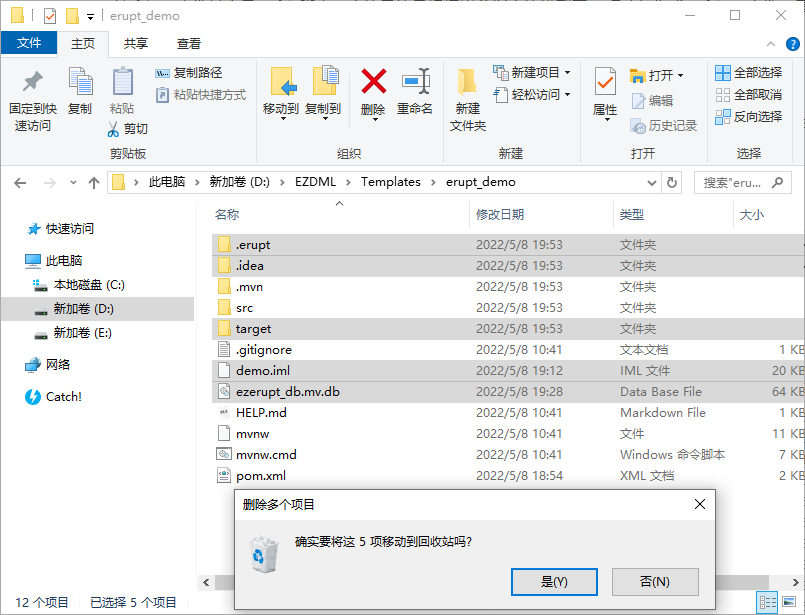Click the blue Help question mark icon
This screenshot has height=615, width=805.
coord(793,44)
